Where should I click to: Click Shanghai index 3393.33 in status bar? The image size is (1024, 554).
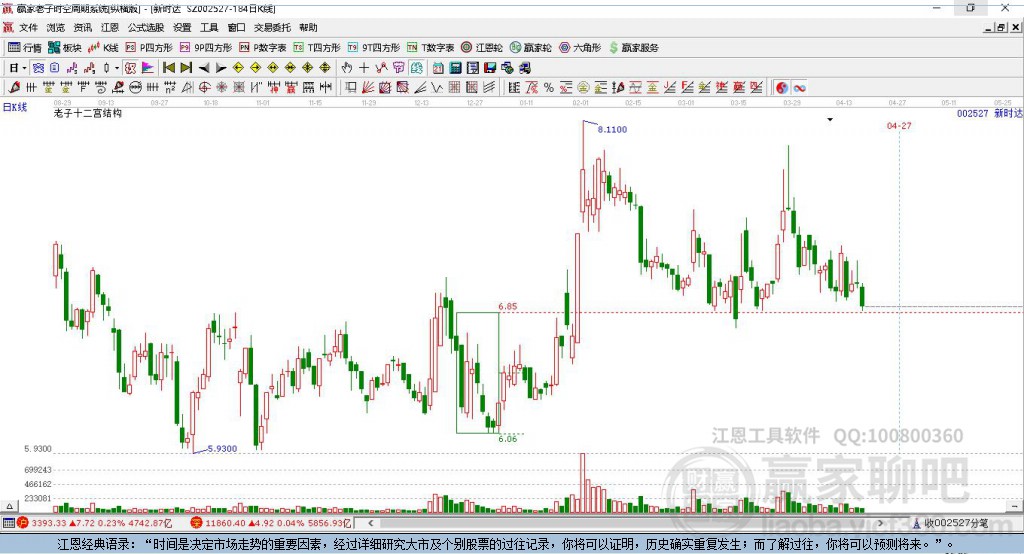(x=48, y=523)
